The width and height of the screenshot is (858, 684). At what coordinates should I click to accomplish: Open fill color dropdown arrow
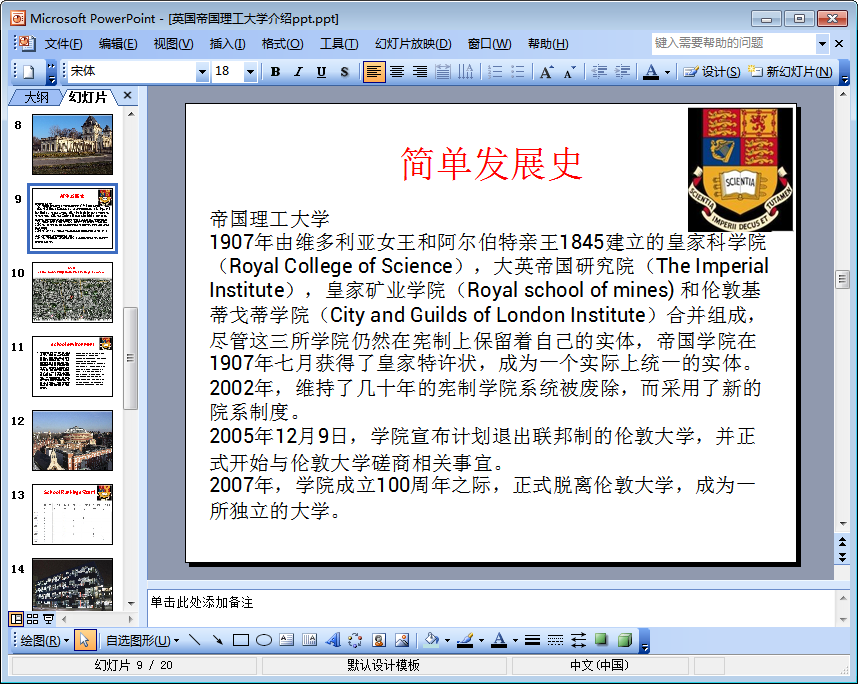click(447, 640)
